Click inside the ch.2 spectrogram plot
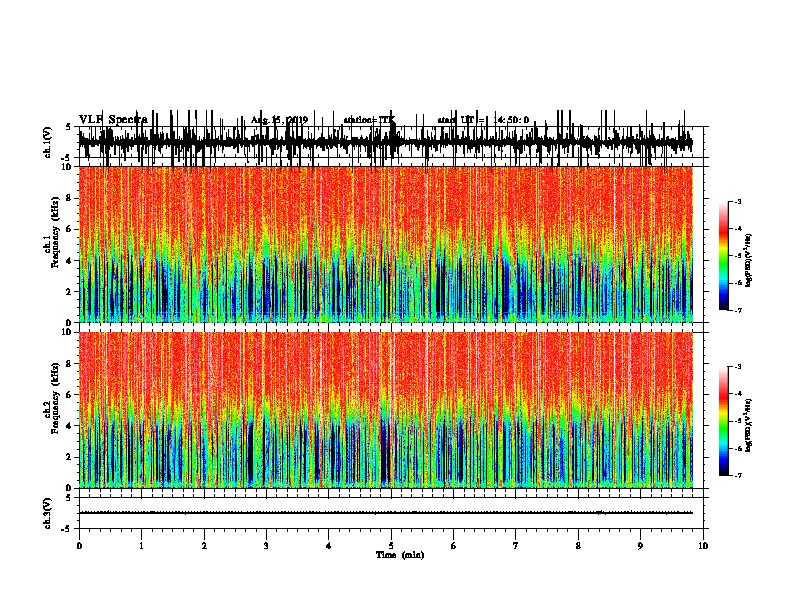The width and height of the screenshot is (792, 612). click(385, 410)
